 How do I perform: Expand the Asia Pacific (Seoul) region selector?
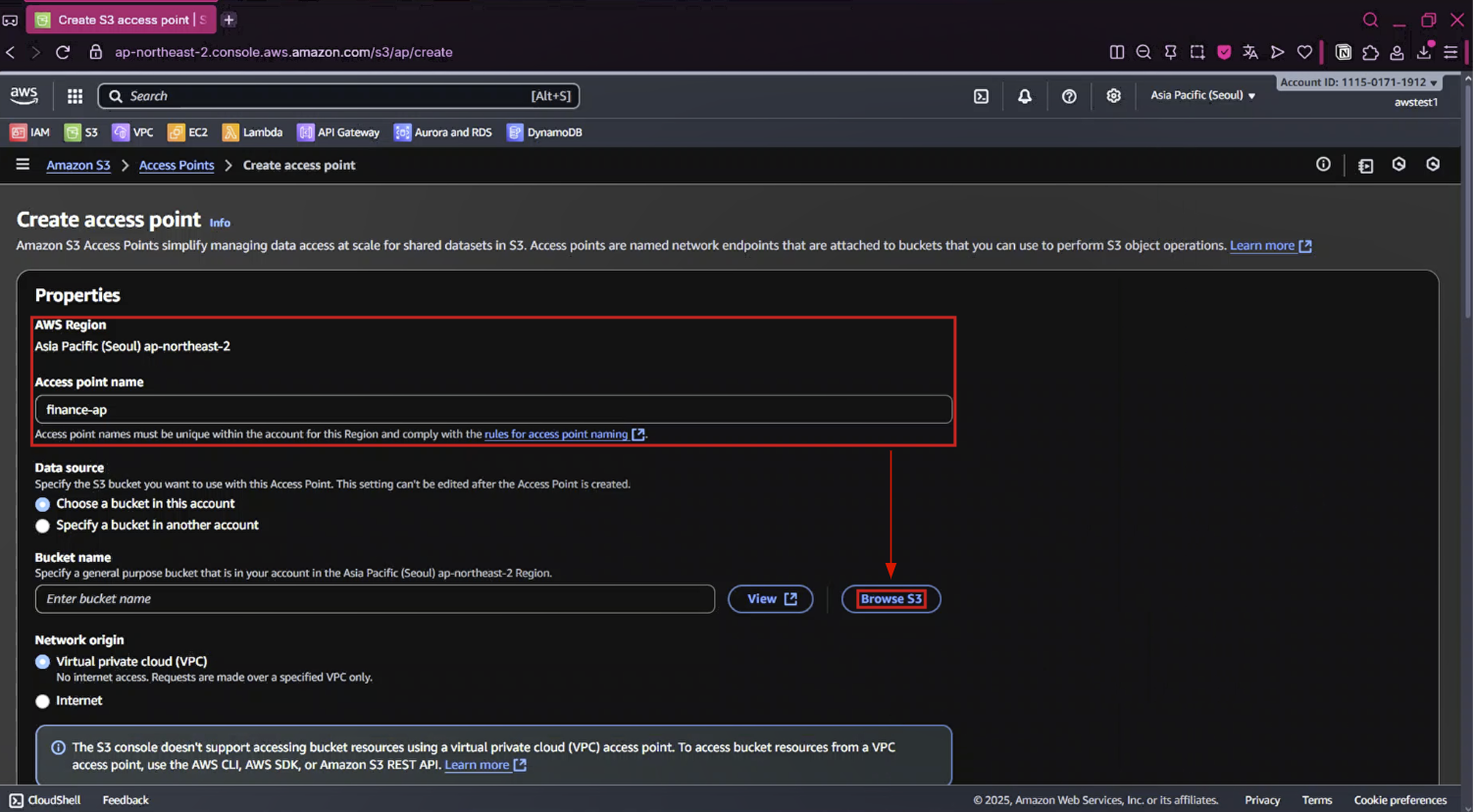click(1202, 95)
